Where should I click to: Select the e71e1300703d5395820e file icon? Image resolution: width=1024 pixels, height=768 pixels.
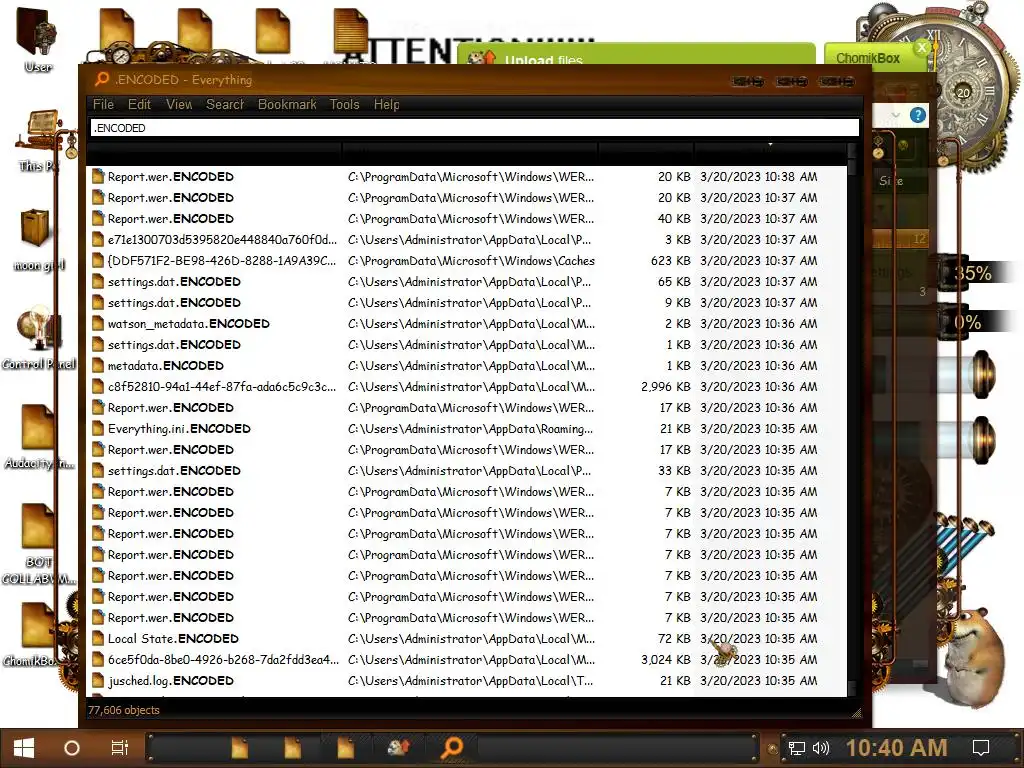(98, 240)
